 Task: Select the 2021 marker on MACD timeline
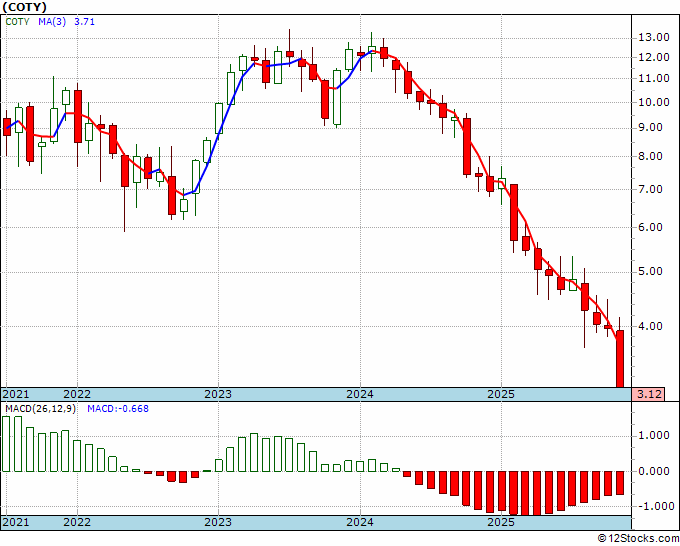click(16, 522)
